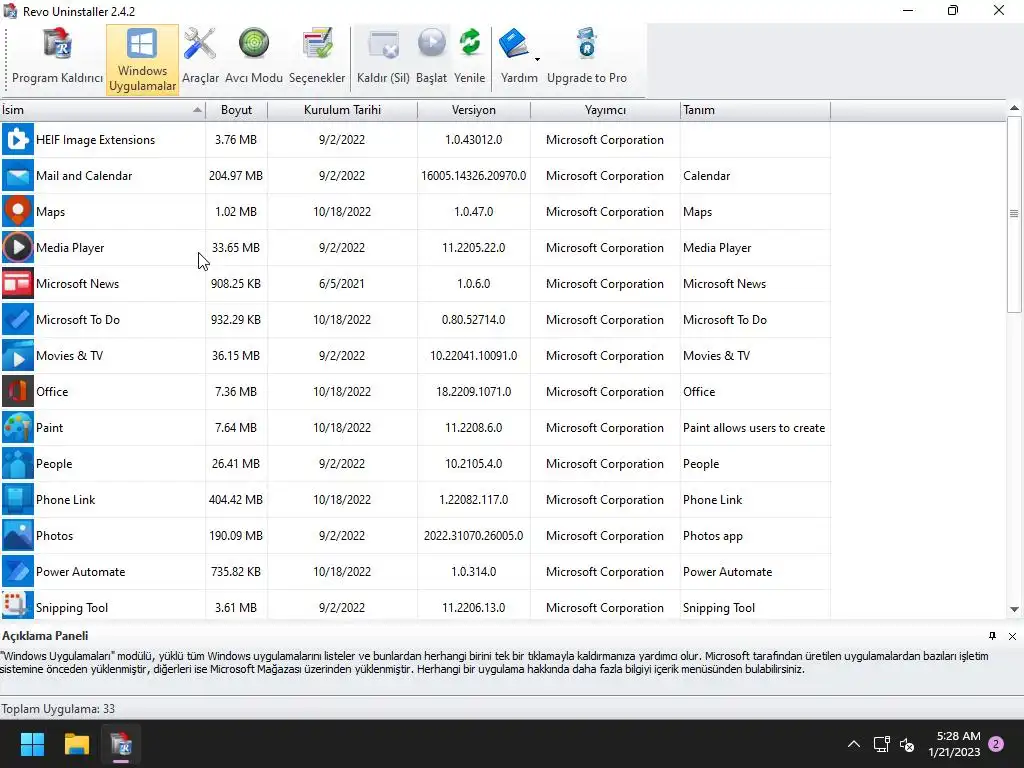
Task: Open the Windows Start menu
Action: (32, 744)
